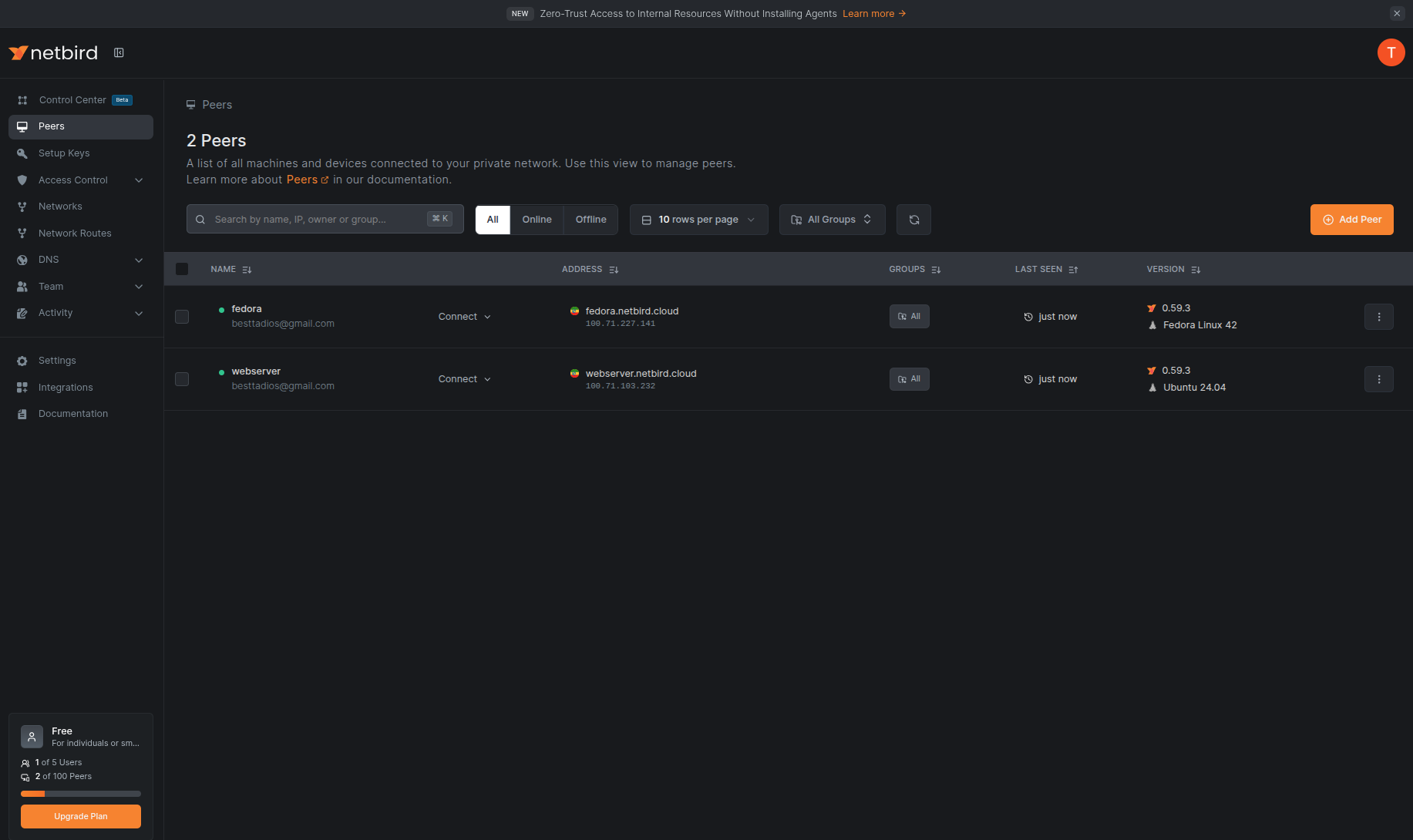This screenshot has height=840, width=1413.
Task: Click the All group badge for fedora
Action: click(x=909, y=317)
